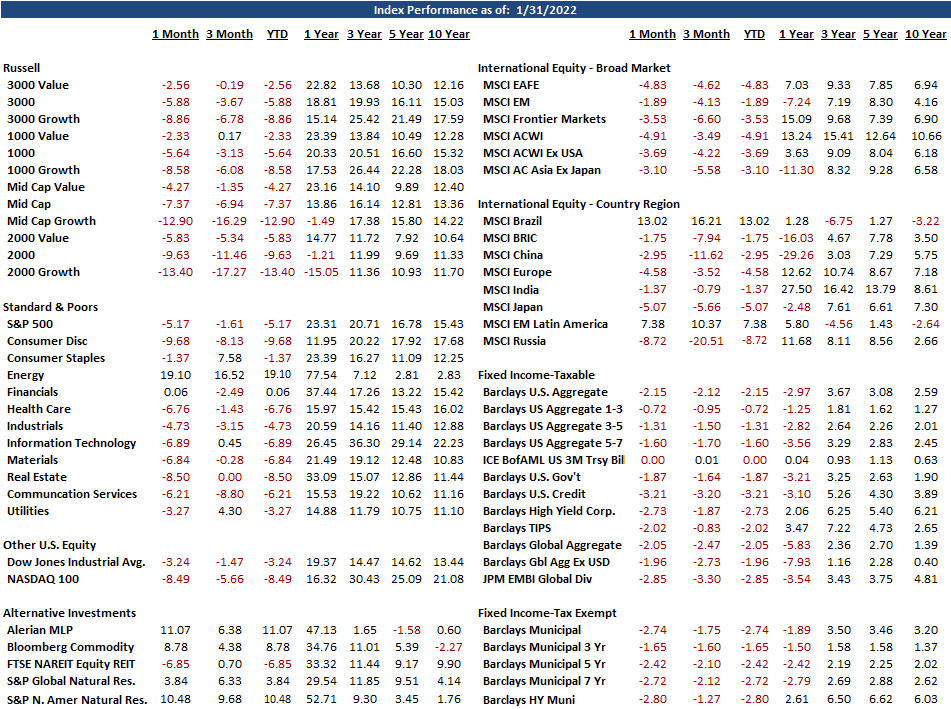951x709 pixels.
Task: Click the 'MSCI ACWI Ex USA' label
Action: [x=533, y=153]
